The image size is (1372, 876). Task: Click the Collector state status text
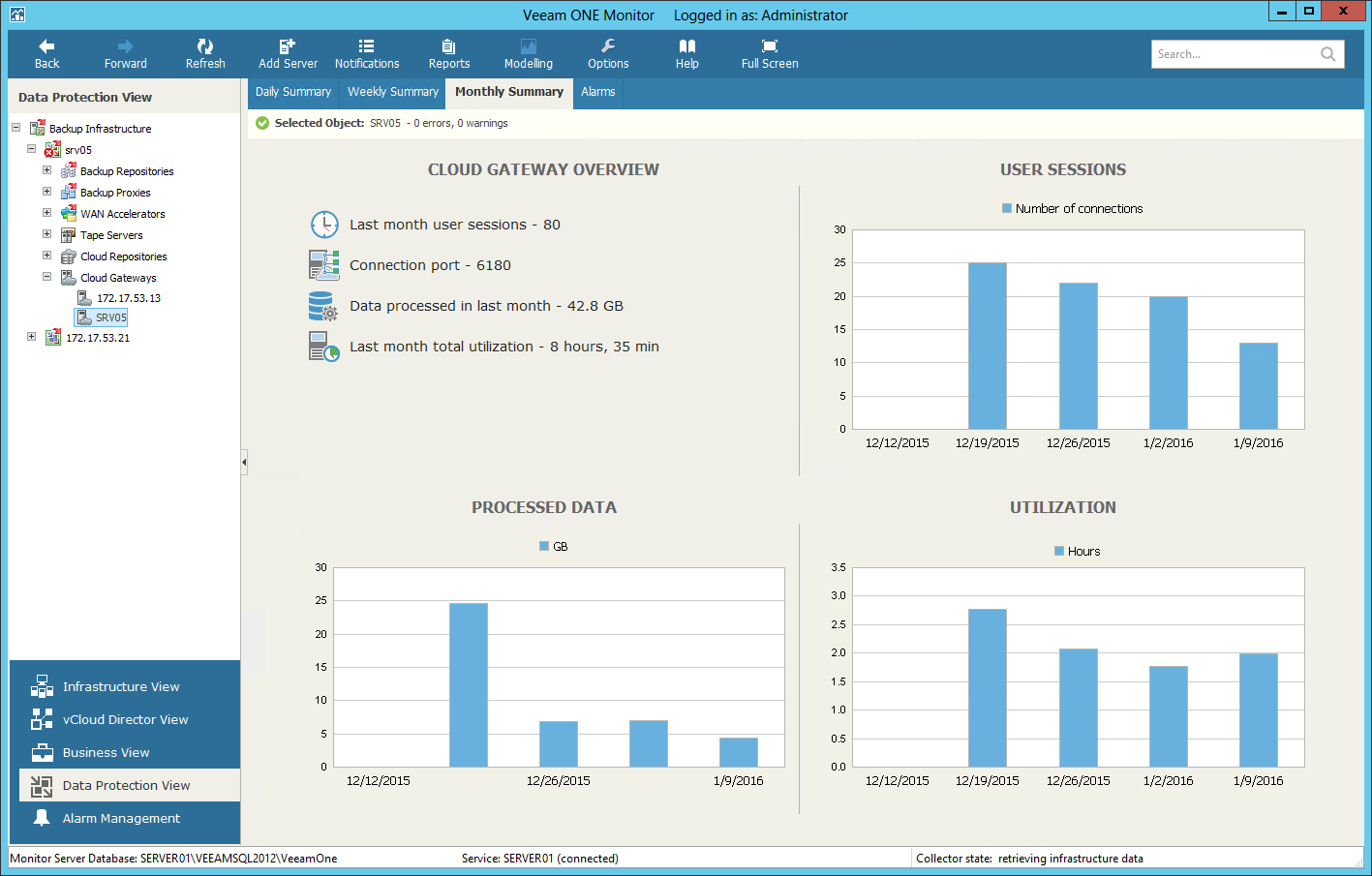[1029, 859]
